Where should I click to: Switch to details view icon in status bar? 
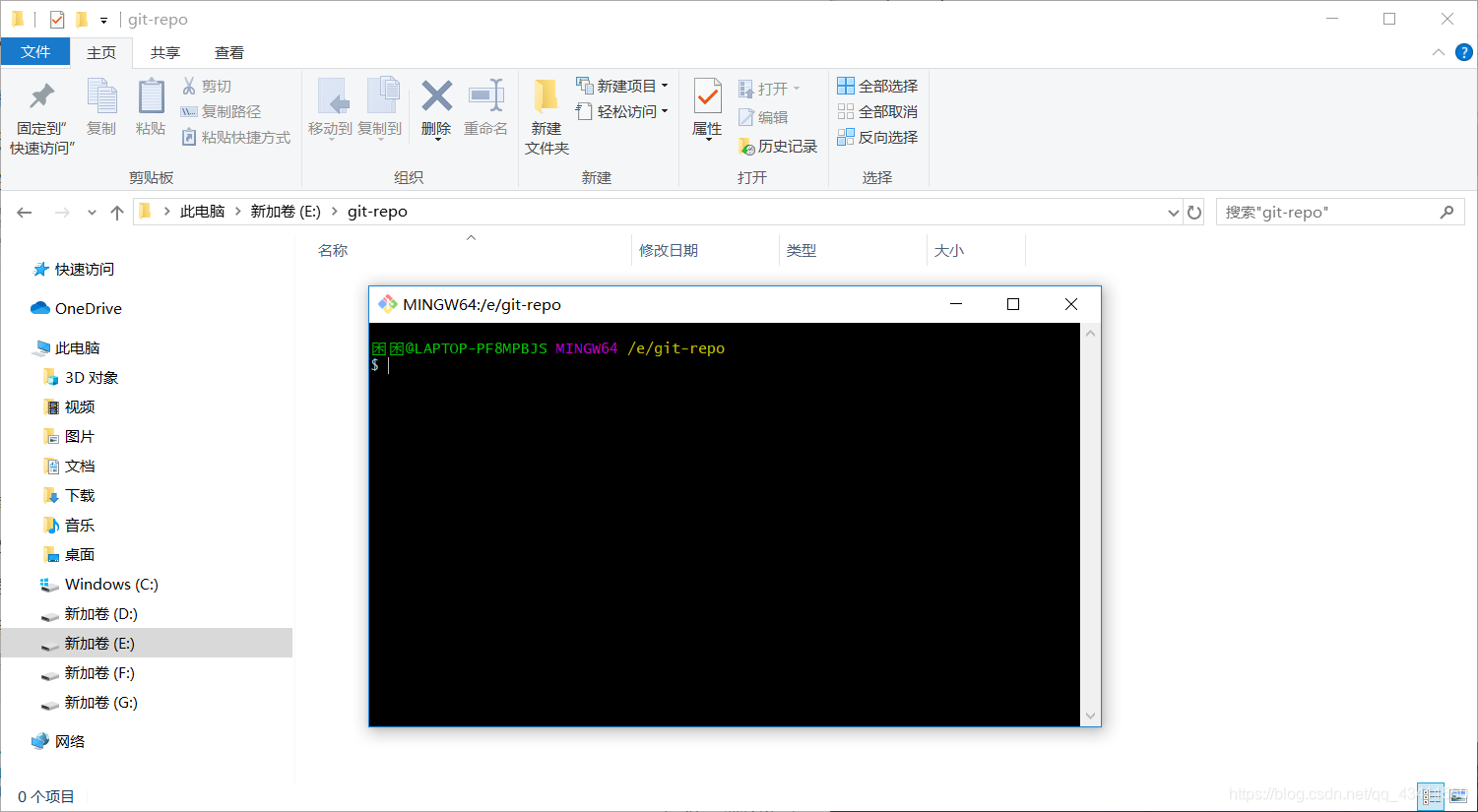click(x=1431, y=796)
